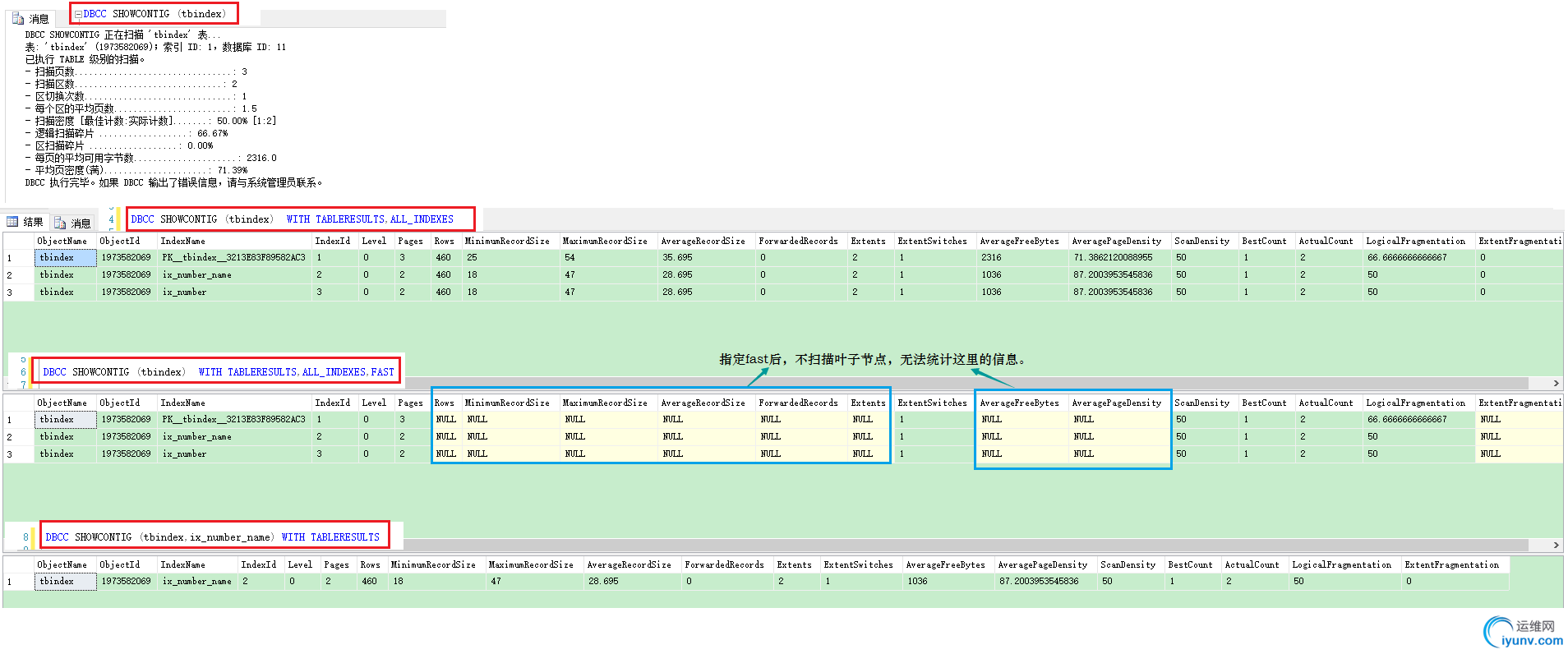Click the ObjectName column header of the first grid
1568x654 pixels.
point(66,241)
